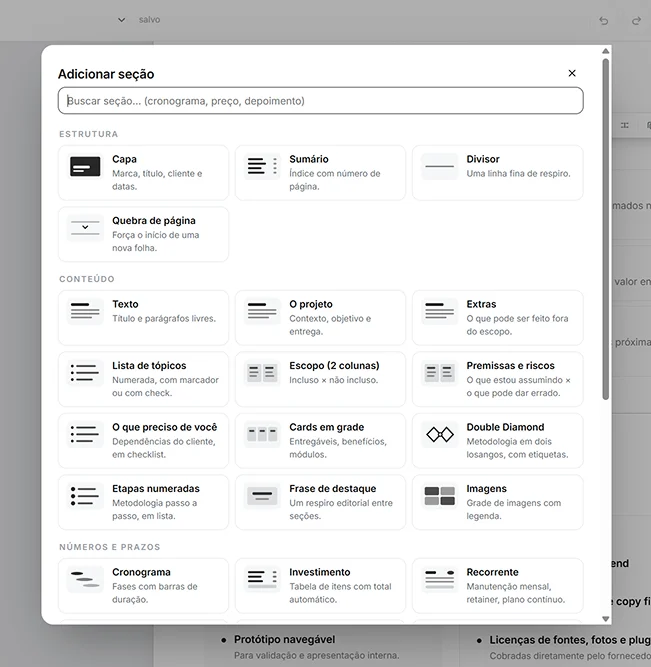Click the Lista de tópicos icon
The width and height of the screenshot is (651, 667).
click(x=85, y=373)
